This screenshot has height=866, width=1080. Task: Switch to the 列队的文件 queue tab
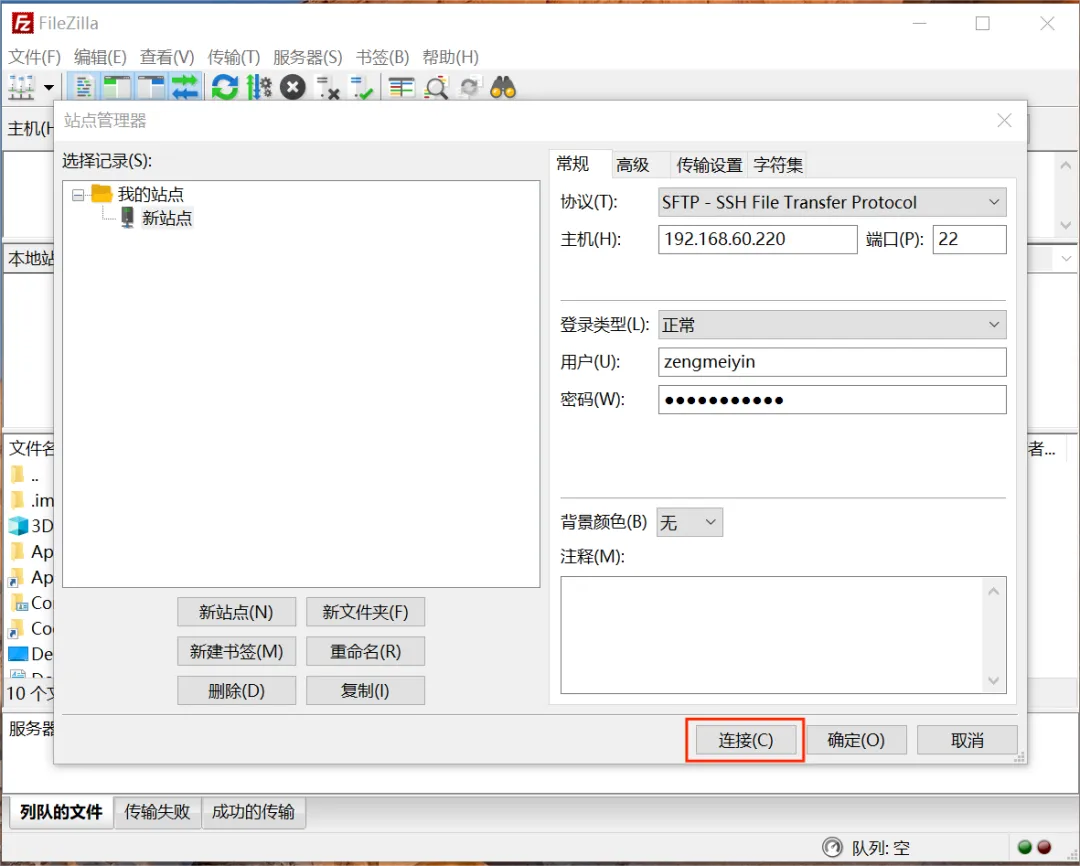pyautogui.click(x=61, y=812)
